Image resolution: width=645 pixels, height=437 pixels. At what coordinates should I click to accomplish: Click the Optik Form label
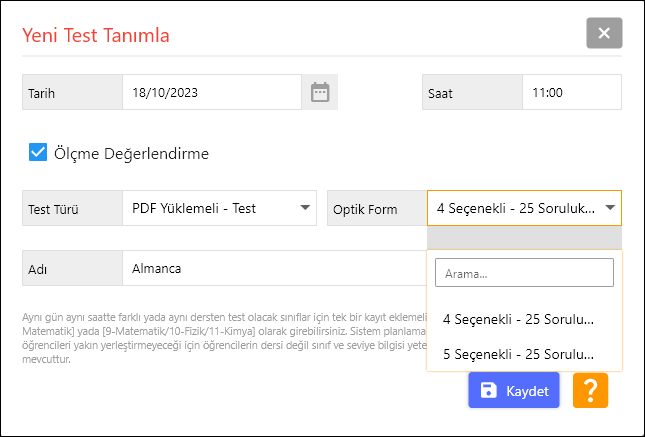click(x=365, y=210)
